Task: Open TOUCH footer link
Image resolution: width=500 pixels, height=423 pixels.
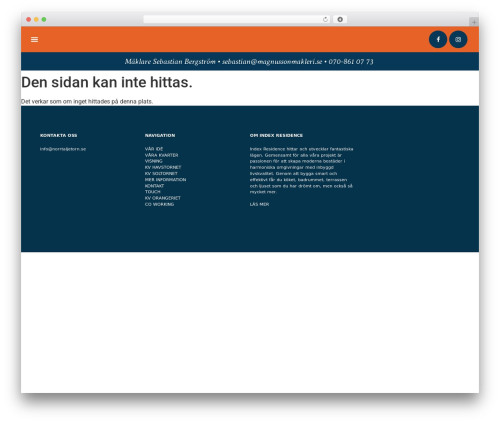Action: click(153, 192)
